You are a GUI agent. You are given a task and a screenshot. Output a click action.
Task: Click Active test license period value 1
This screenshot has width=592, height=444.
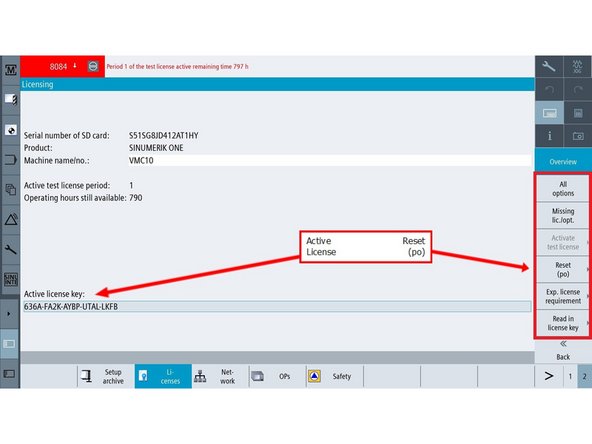[131, 185]
